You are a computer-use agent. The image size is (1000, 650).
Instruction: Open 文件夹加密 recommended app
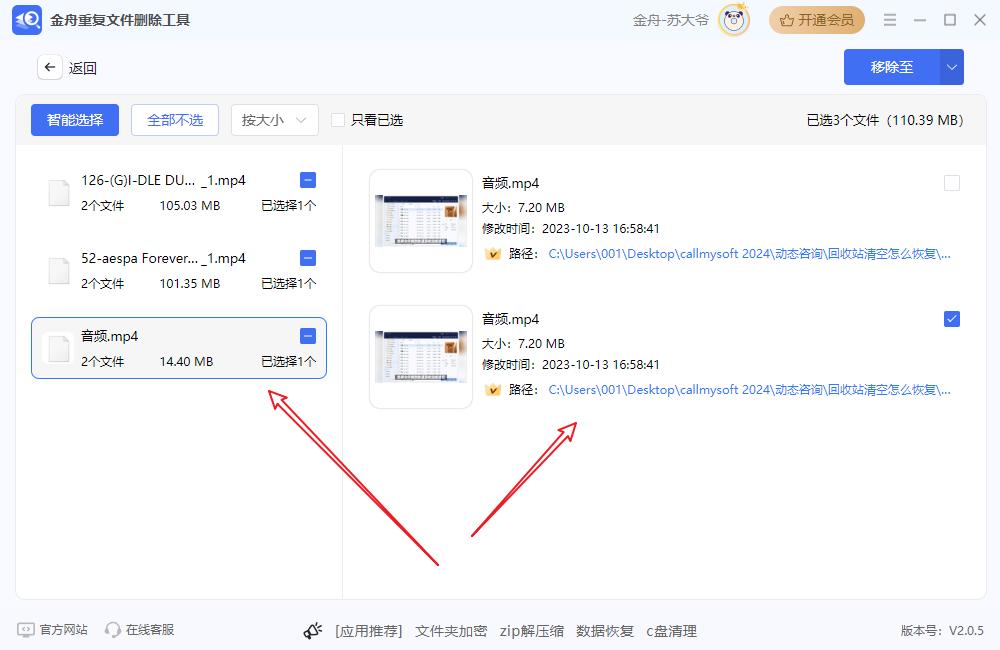click(x=451, y=631)
